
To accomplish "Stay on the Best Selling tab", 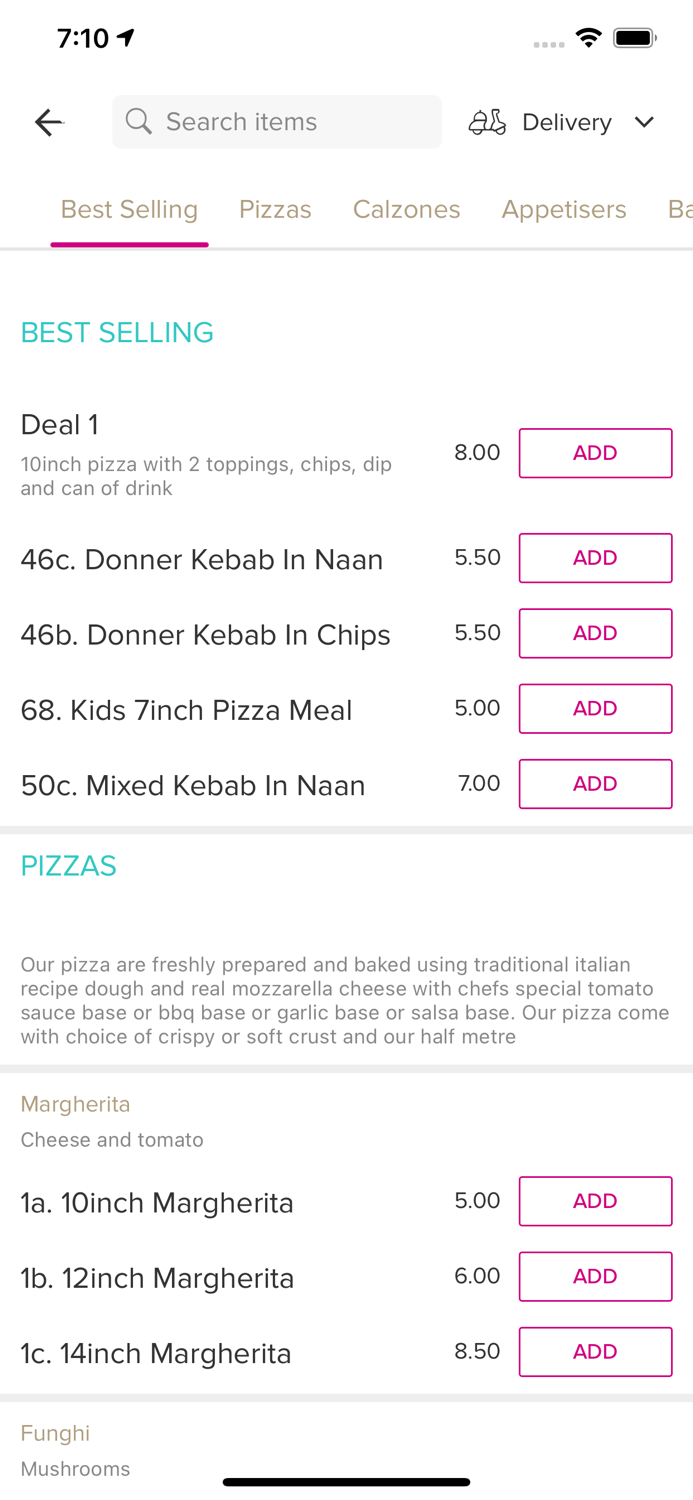I will [129, 210].
